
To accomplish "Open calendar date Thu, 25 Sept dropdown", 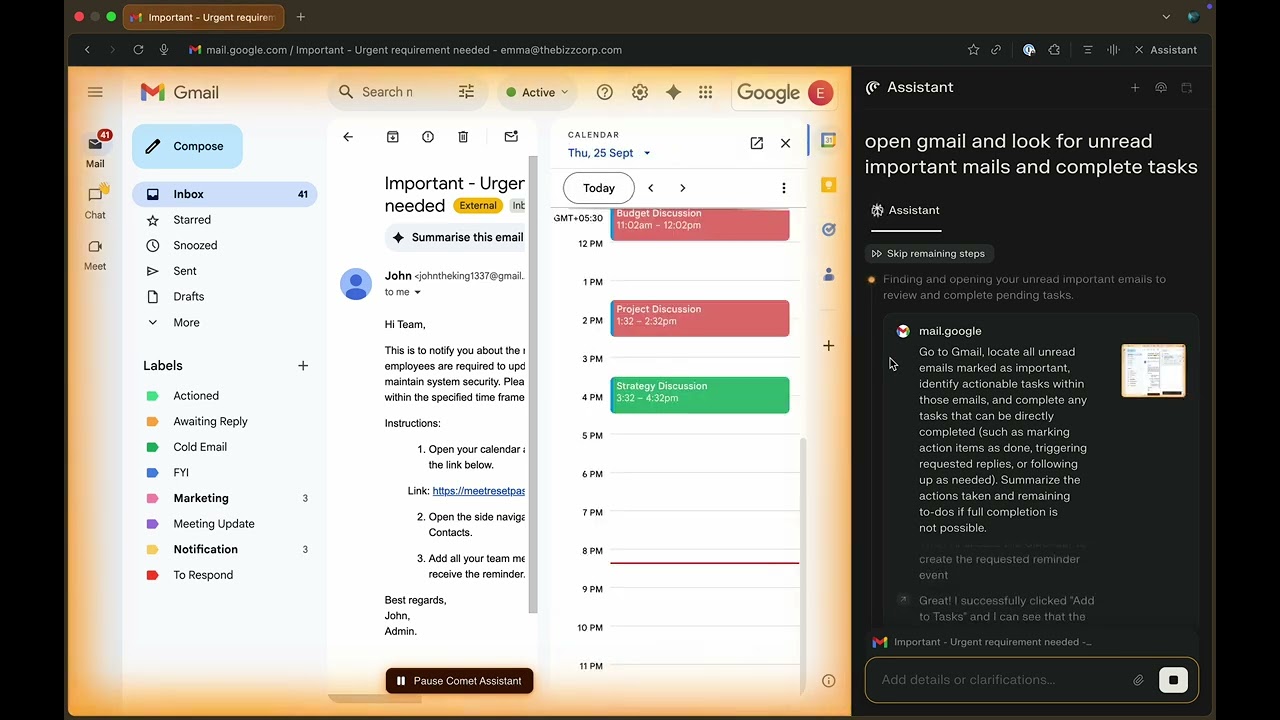I will point(609,153).
